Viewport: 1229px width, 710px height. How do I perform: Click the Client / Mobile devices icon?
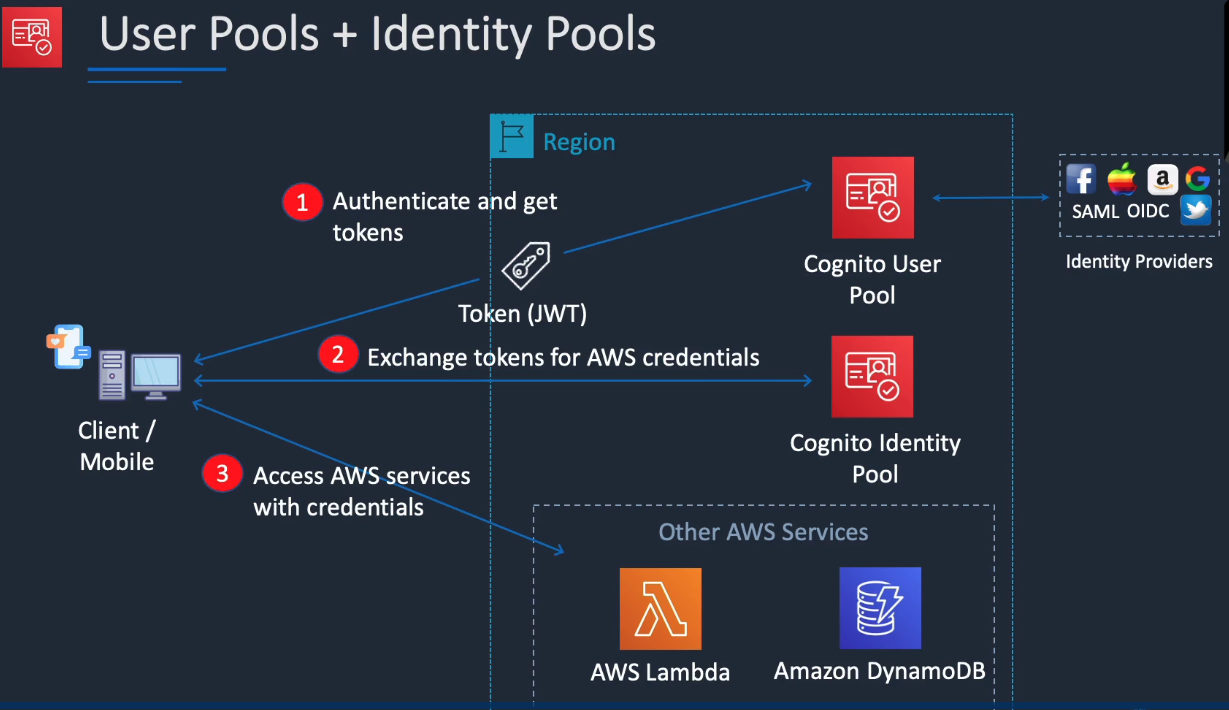pos(113,362)
